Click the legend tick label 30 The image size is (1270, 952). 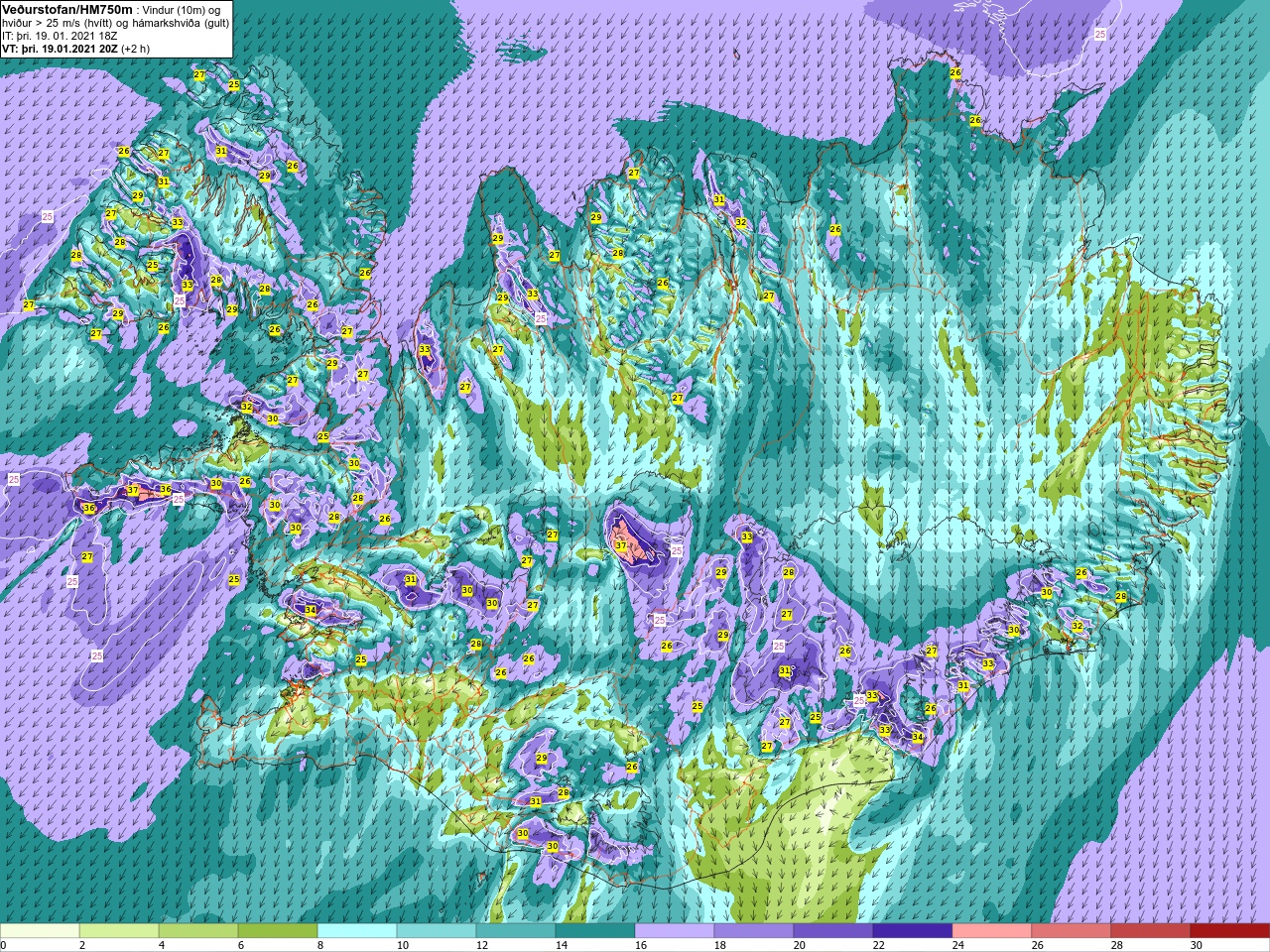1196,945
